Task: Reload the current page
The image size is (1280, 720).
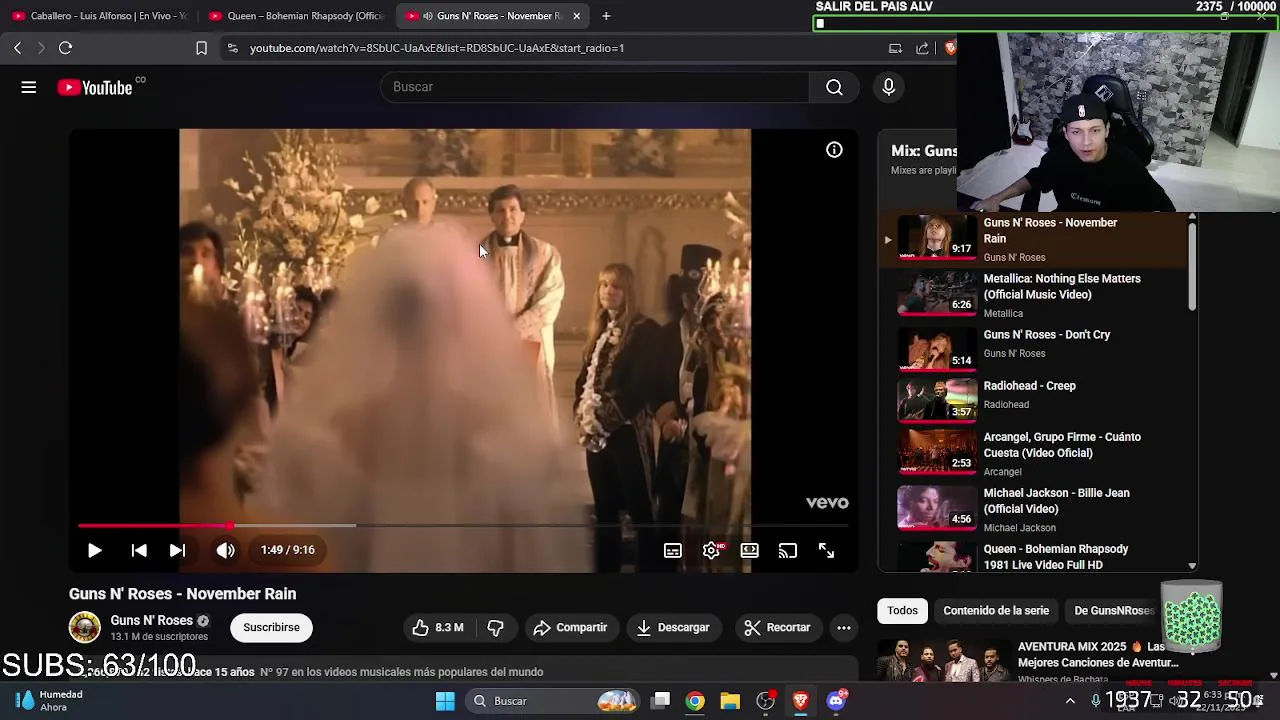Action: tap(65, 48)
